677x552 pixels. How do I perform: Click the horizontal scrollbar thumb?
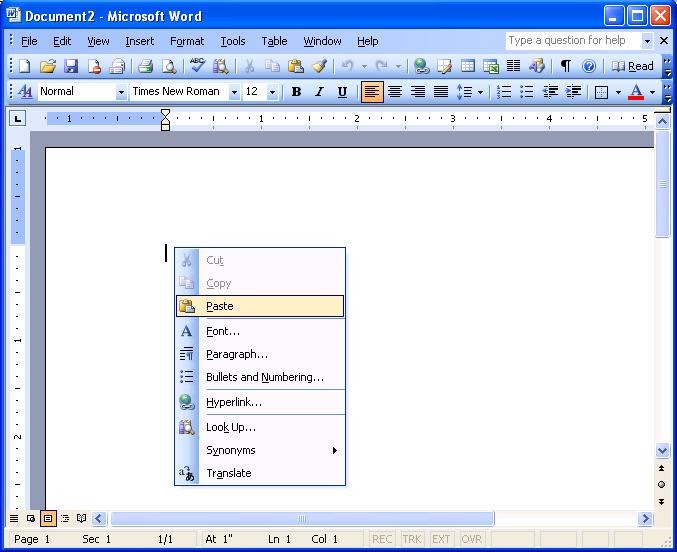coord(302,518)
